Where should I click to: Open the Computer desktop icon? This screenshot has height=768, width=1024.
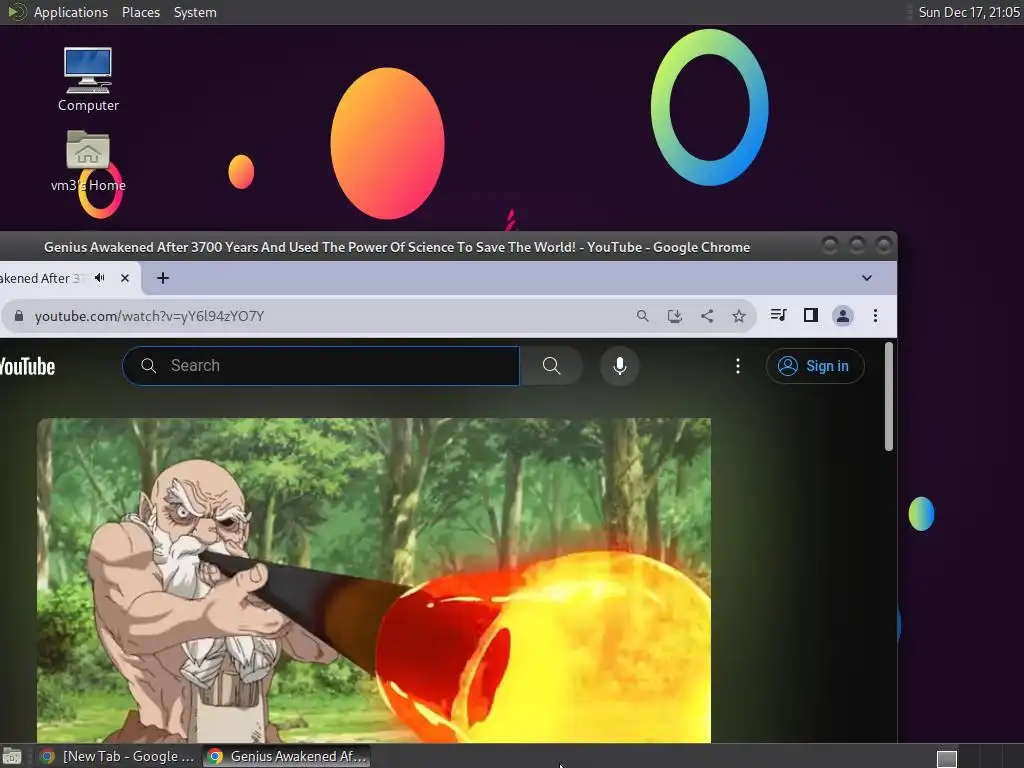tap(88, 79)
